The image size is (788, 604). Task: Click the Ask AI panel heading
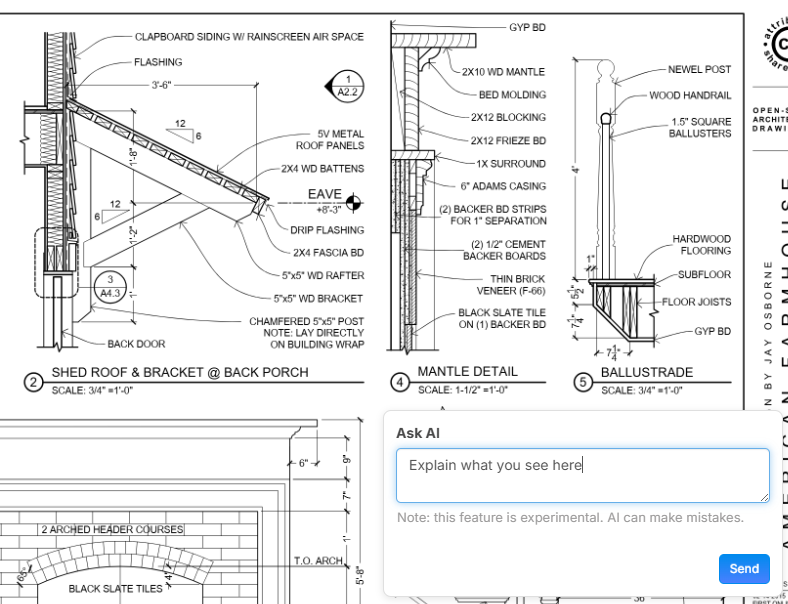pyautogui.click(x=417, y=433)
